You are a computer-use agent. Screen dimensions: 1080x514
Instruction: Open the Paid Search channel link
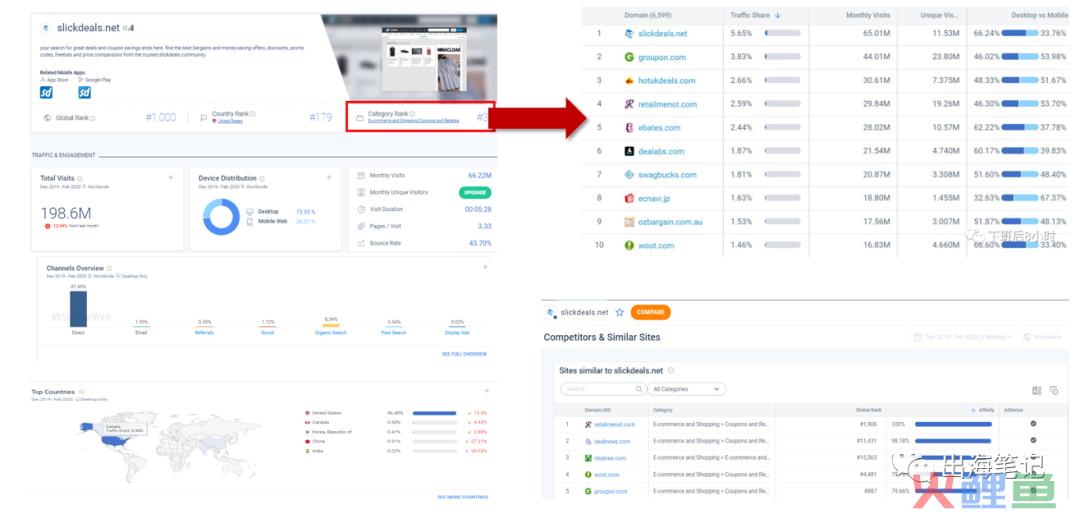(x=394, y=333)
